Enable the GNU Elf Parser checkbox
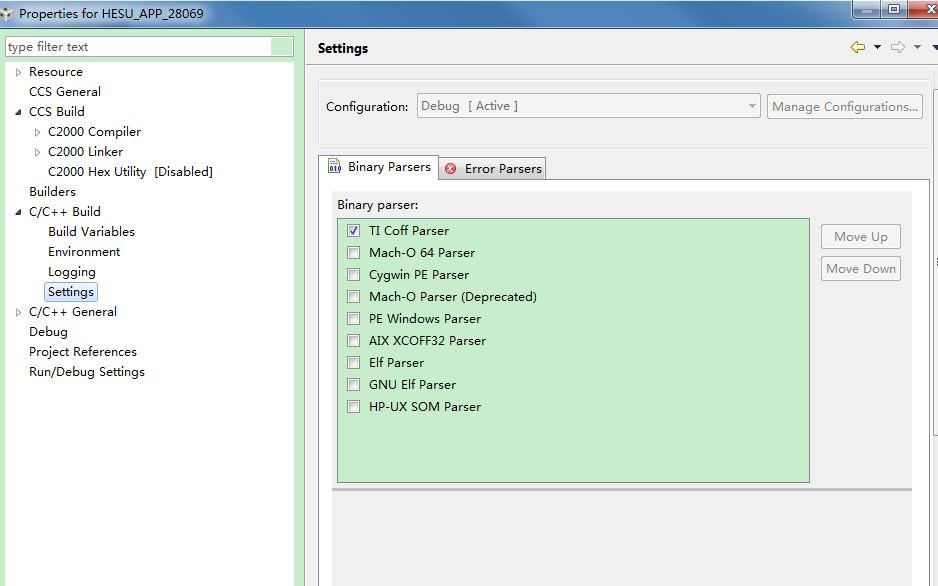This screenshot has height=586, width=938. coord(354,384)
